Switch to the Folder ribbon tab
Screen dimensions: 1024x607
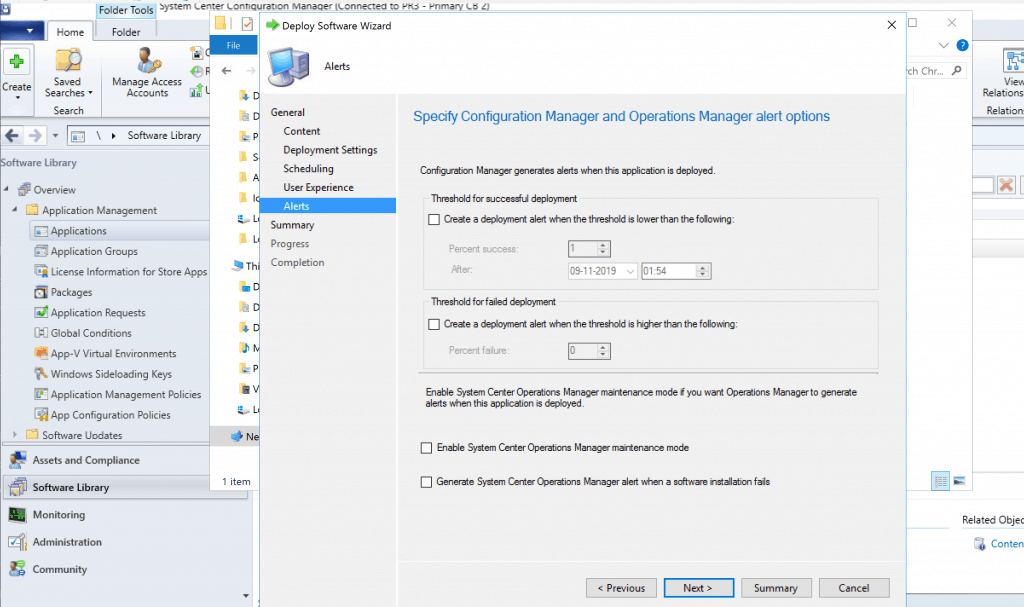pos(126,32)
